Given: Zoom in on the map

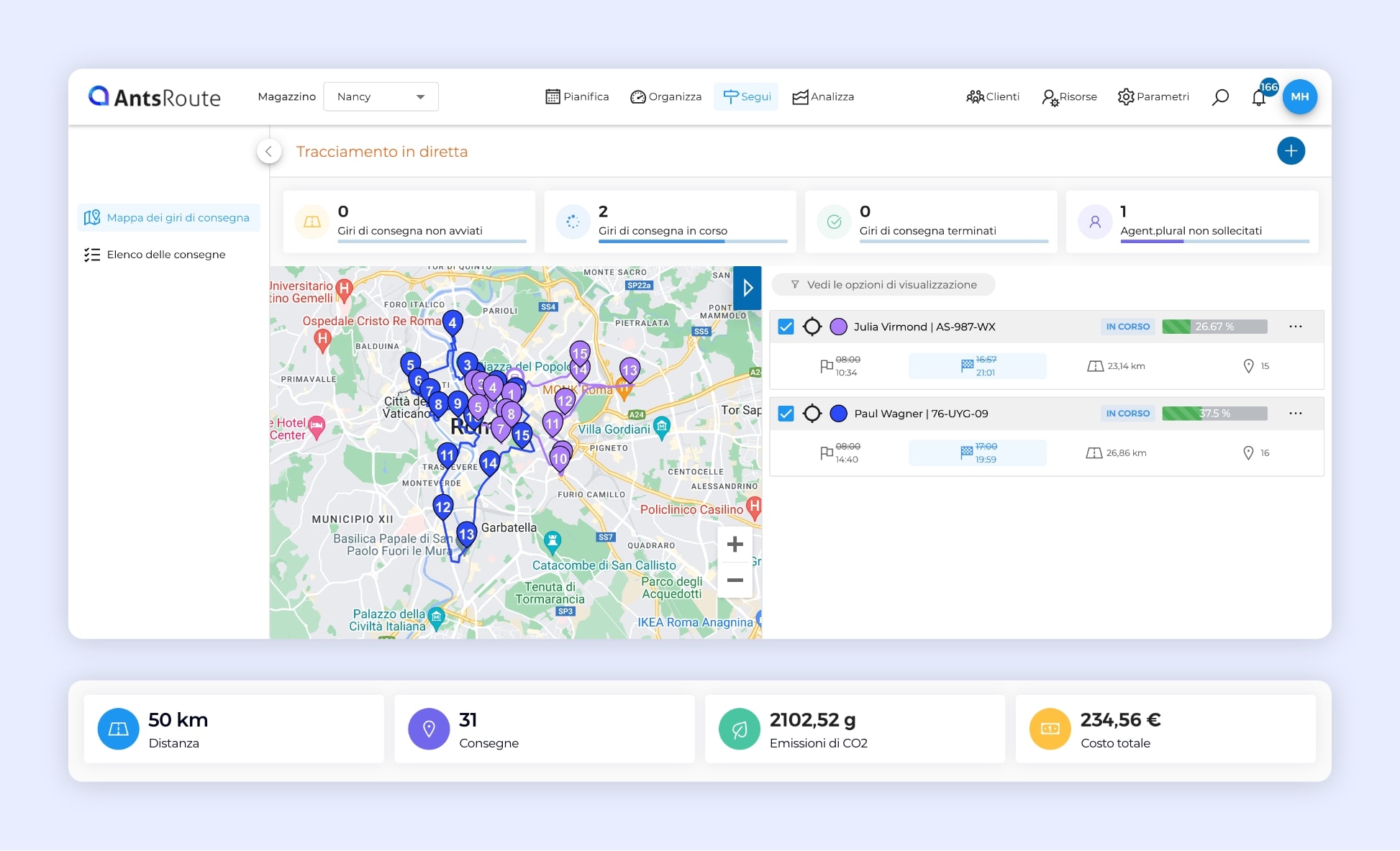Looking at the screenshot, I should (x=735, y=545).
